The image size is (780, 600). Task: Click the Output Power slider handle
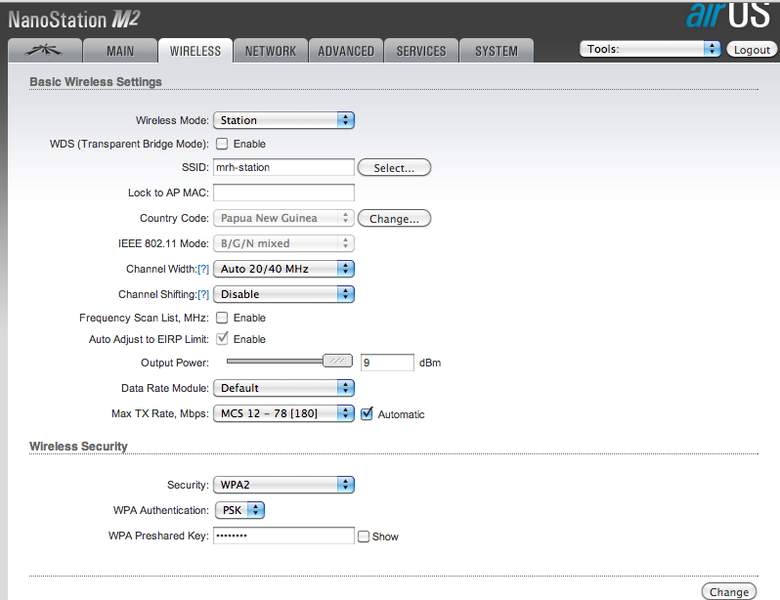pos(337,361)
